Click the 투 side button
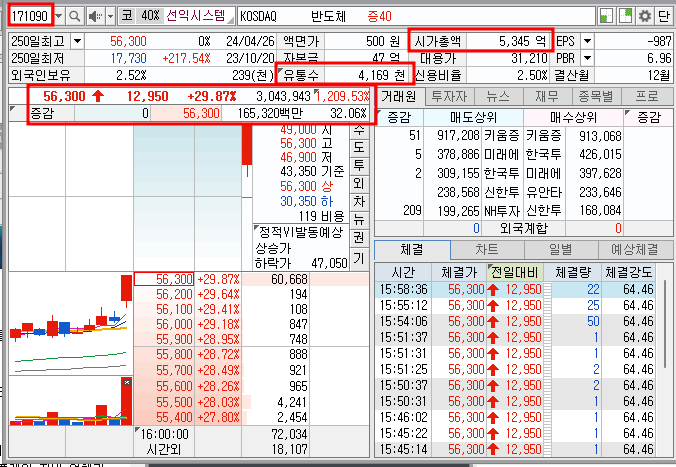Screen dimensions: 676x467 [x=359, y=165]
